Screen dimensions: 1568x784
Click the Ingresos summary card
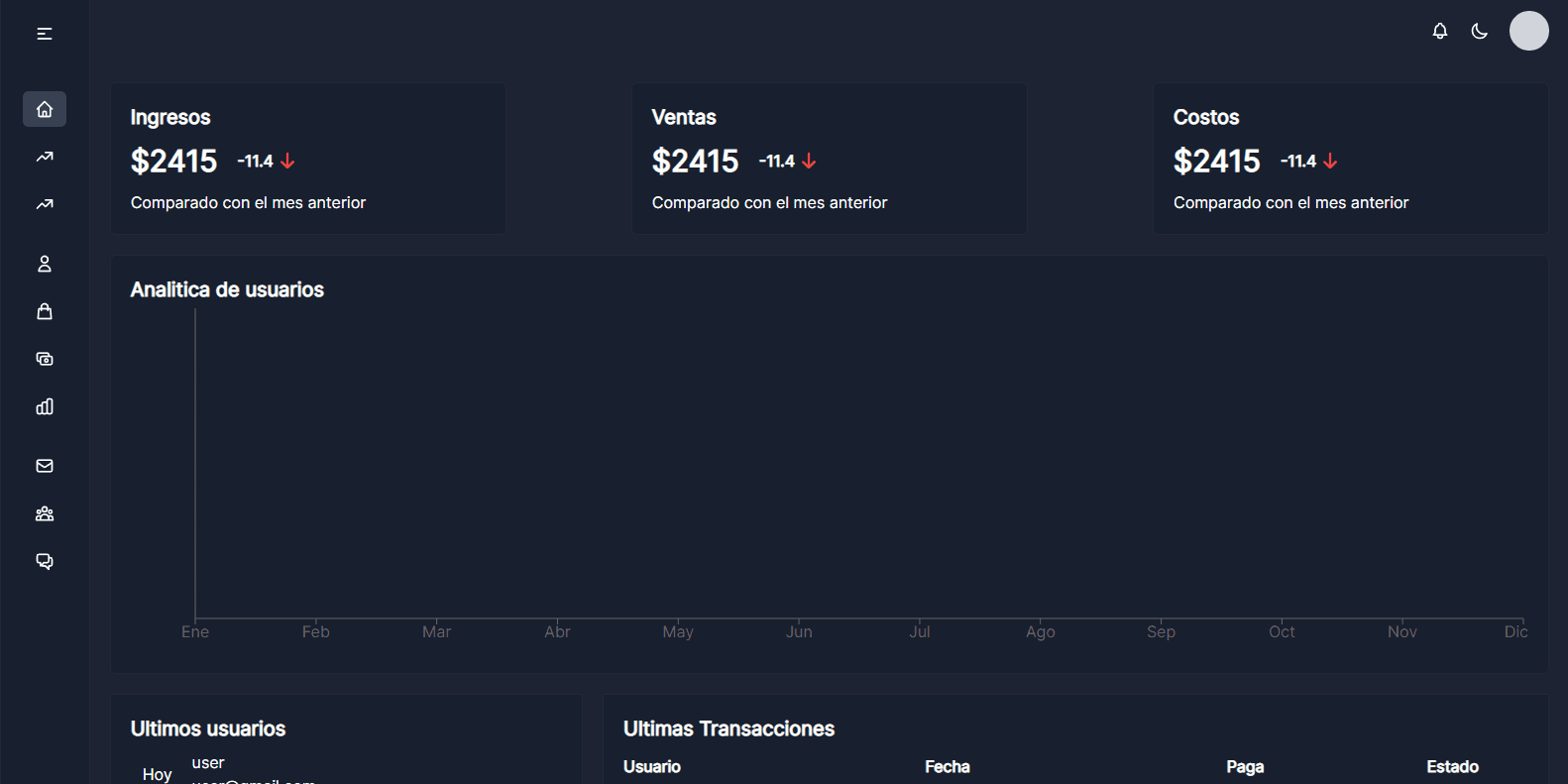click(x=308, y=159)
